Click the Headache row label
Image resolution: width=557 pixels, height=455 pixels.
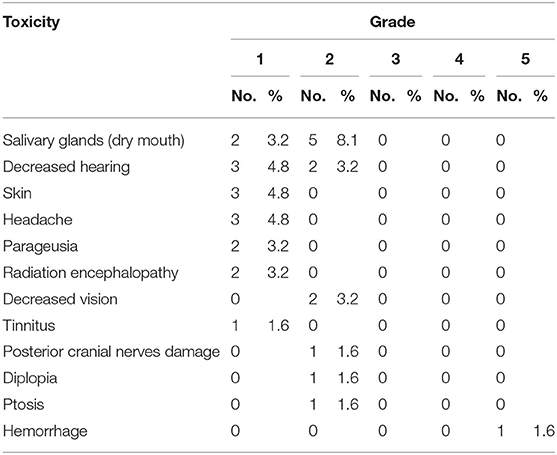coord(38,220)
